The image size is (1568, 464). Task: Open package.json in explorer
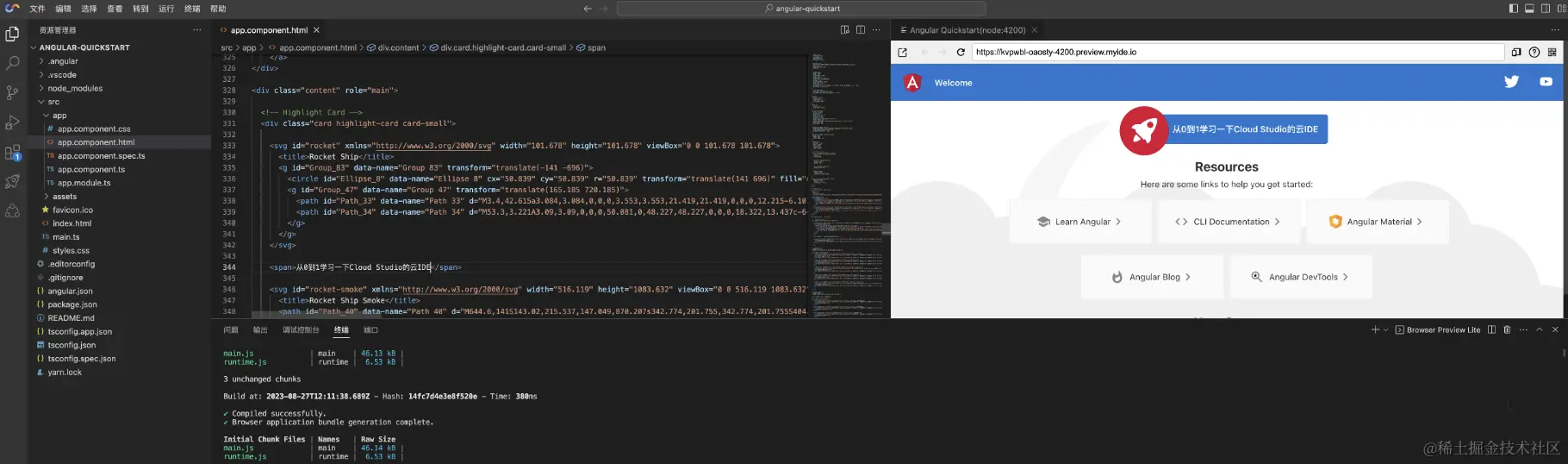pyautogui.click(x=72, y=304)
